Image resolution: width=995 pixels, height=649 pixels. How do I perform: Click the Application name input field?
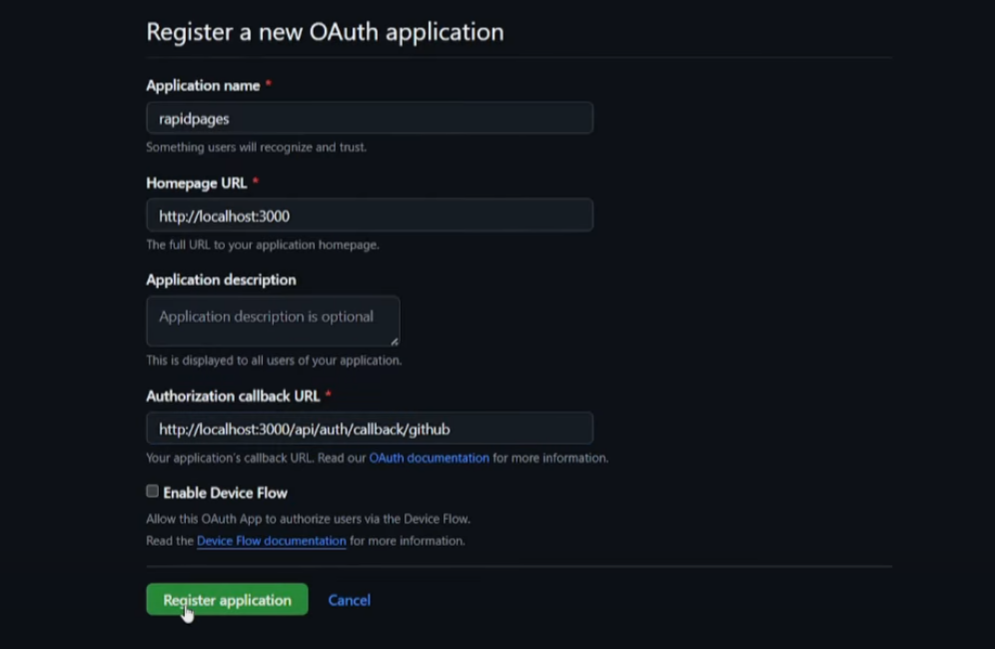pos(369,118)
